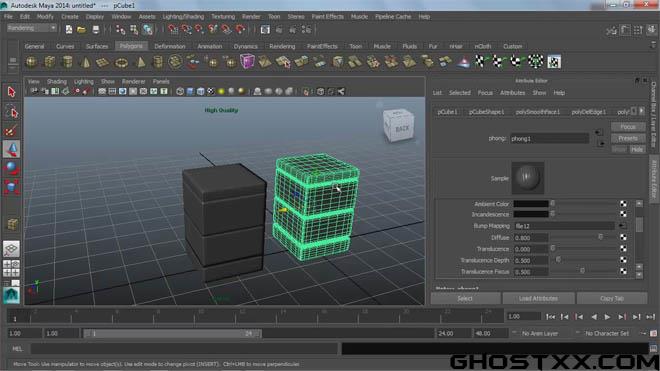Create polygon cone from shelf
Screen dimensions: 660x371
click(x=85, y=62)
